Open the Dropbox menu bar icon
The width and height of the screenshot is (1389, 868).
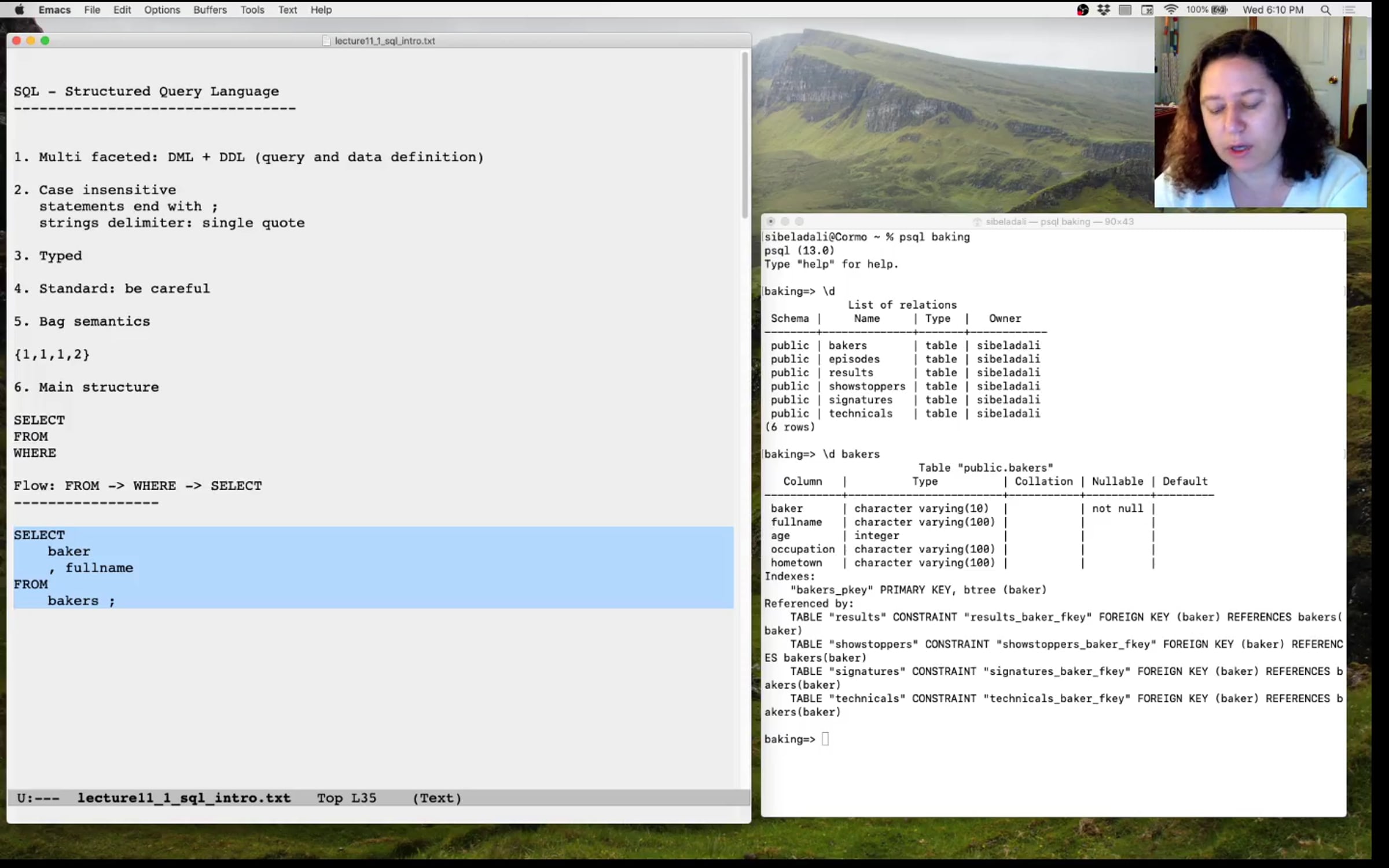tap(1104, 10)
